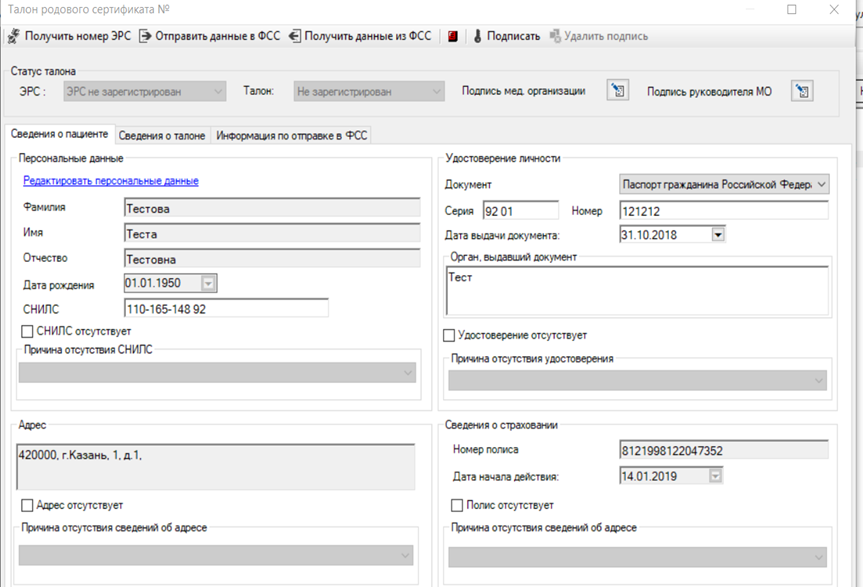This screenshot has width=863, height=587.
Task: Click the Орган, выдавший документ text area
Action: 637,291
